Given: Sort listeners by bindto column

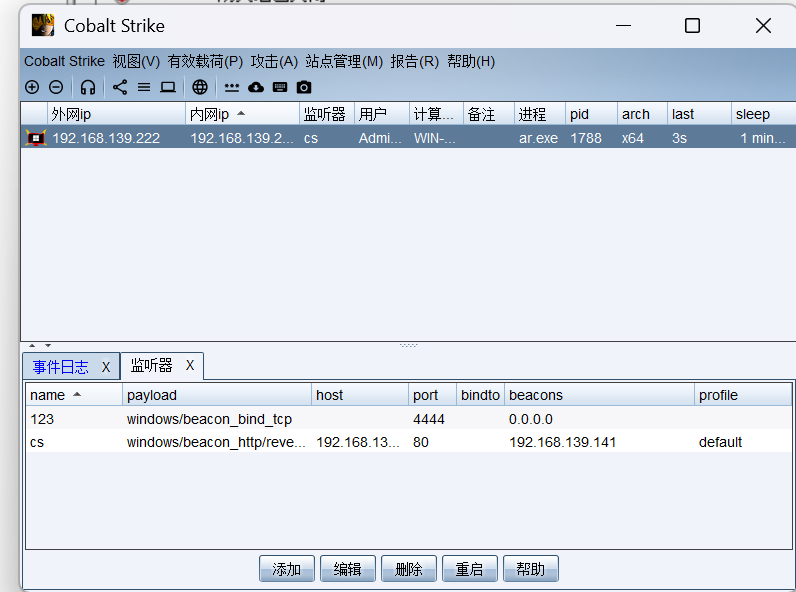Looking at the screenshot, I should 480,395.
